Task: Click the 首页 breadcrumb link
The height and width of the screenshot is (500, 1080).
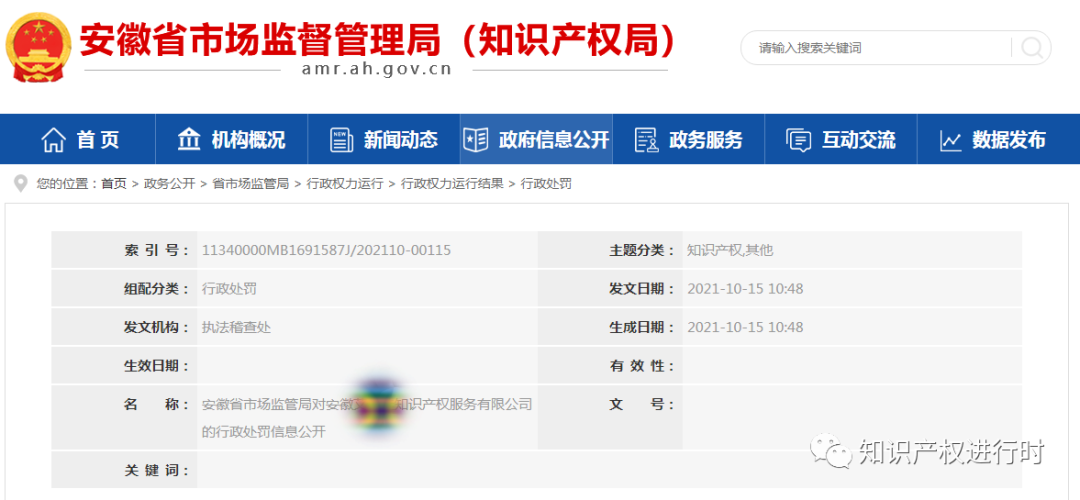Action: [x=114, y=184]
